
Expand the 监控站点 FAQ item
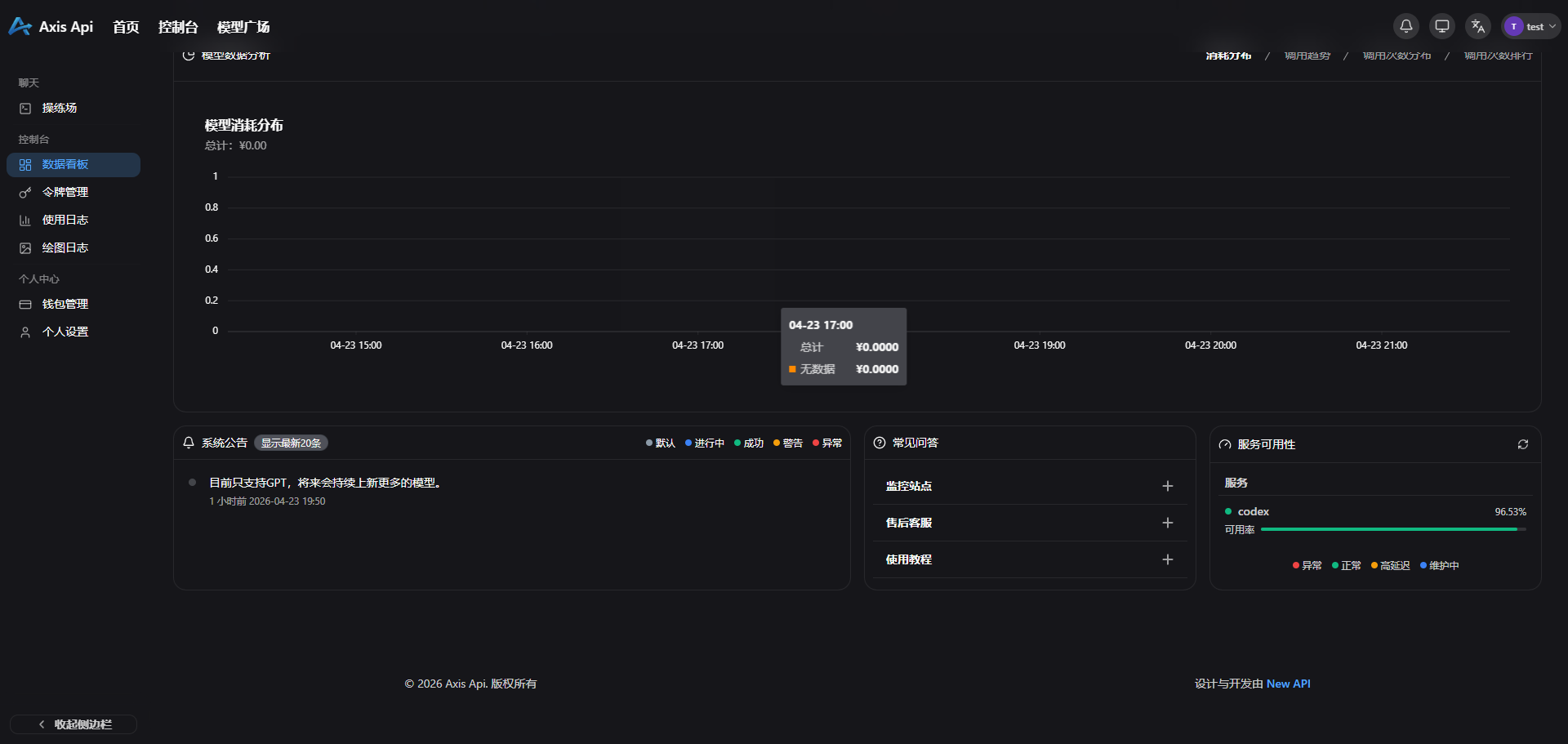(x=1167, y=486)
